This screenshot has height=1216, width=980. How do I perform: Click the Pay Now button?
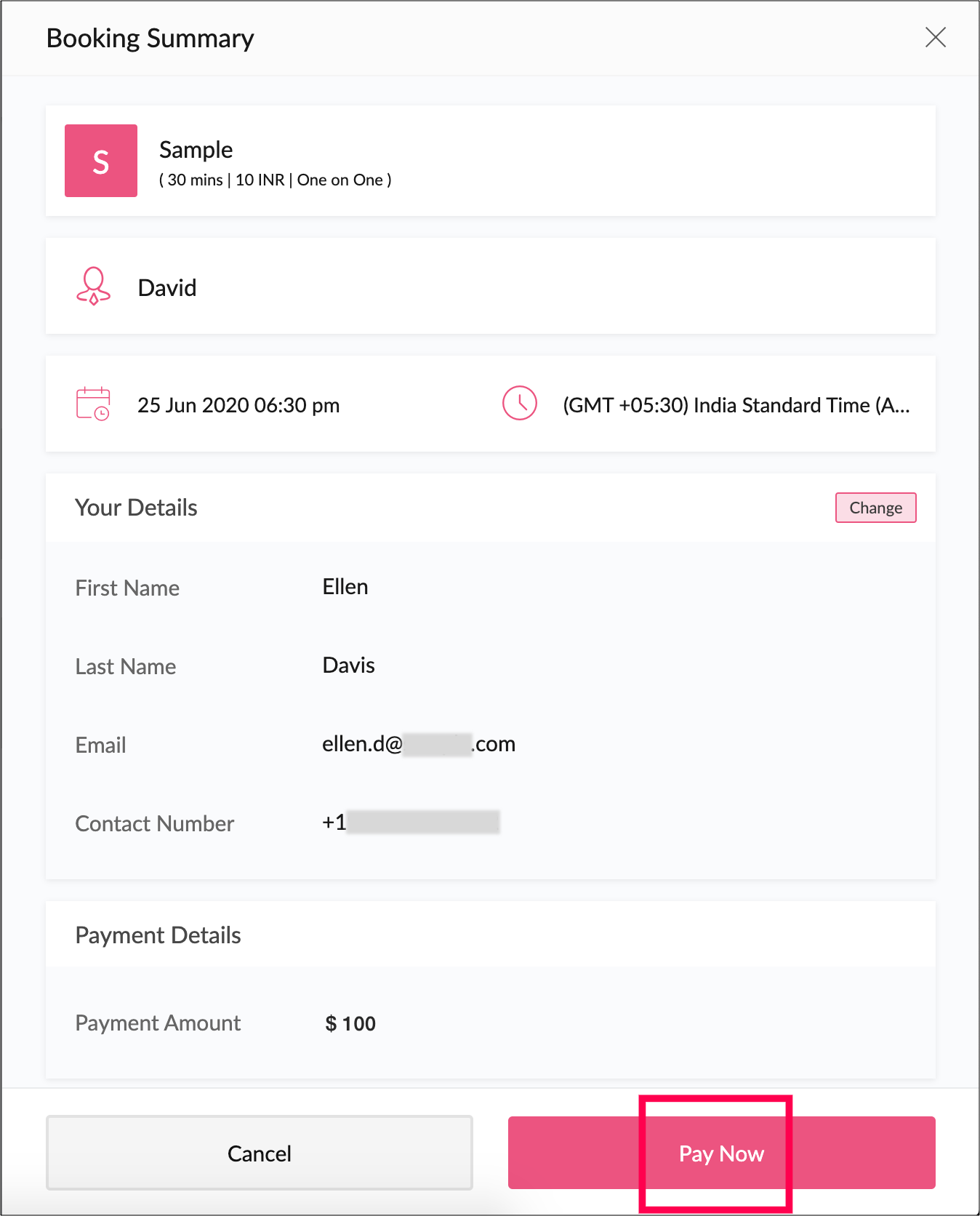(x=721, y=1153)
